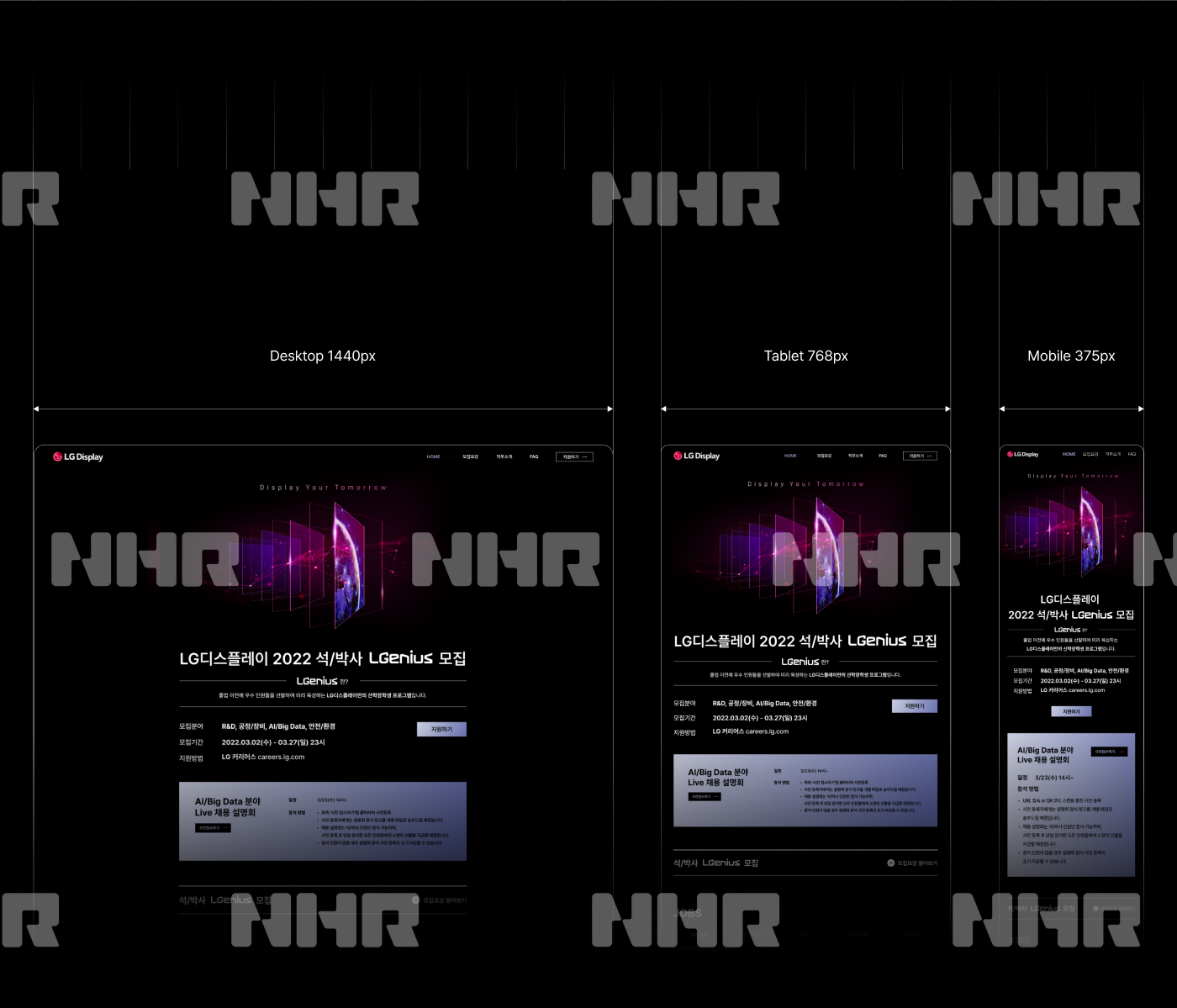Click the plus icon beside 모집요강 알아보기 in the tablet mockup
Viewport: 1177px width, 1008px height.
(891, 863)
